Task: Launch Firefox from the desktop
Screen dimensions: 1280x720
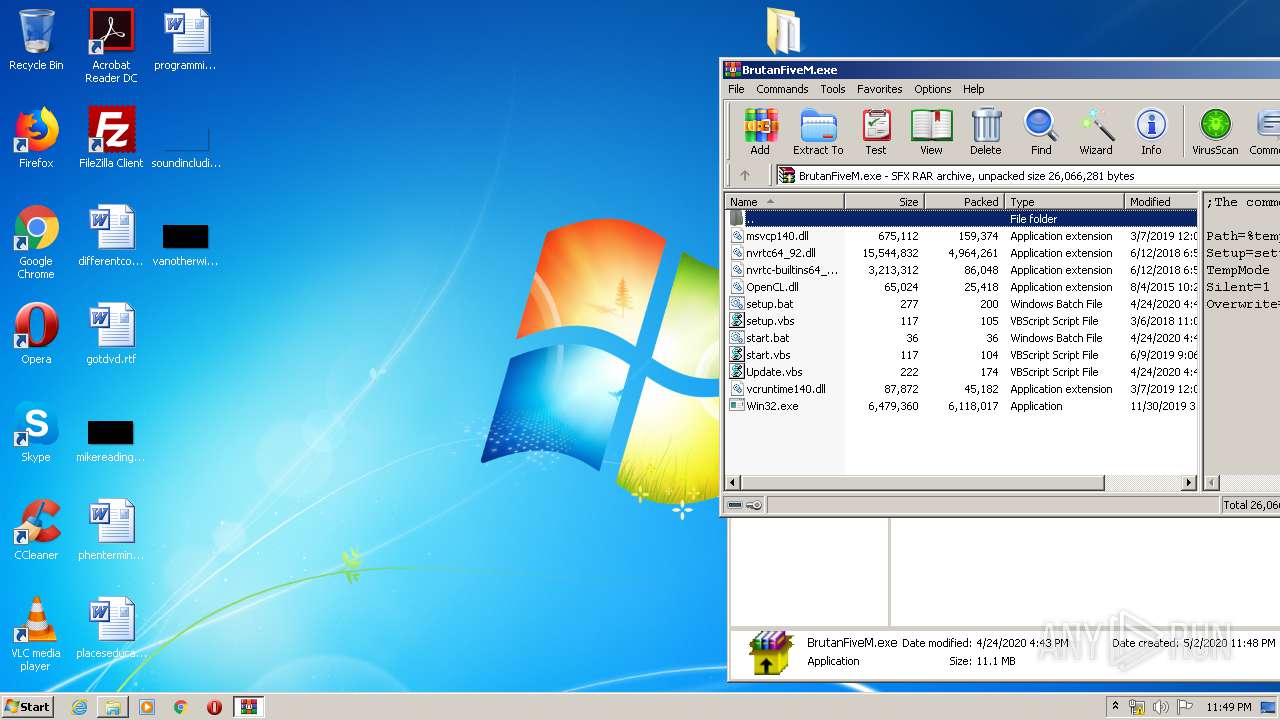Action: 36,138
